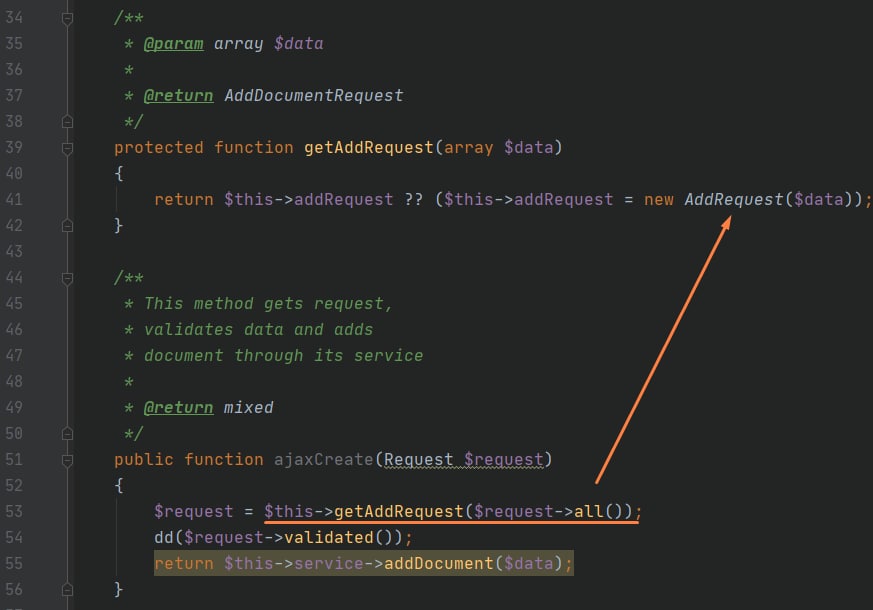This screenshot has width=873, height=610.
Task: Click the @param tag on line 35
Action: [x=173, y=43]
